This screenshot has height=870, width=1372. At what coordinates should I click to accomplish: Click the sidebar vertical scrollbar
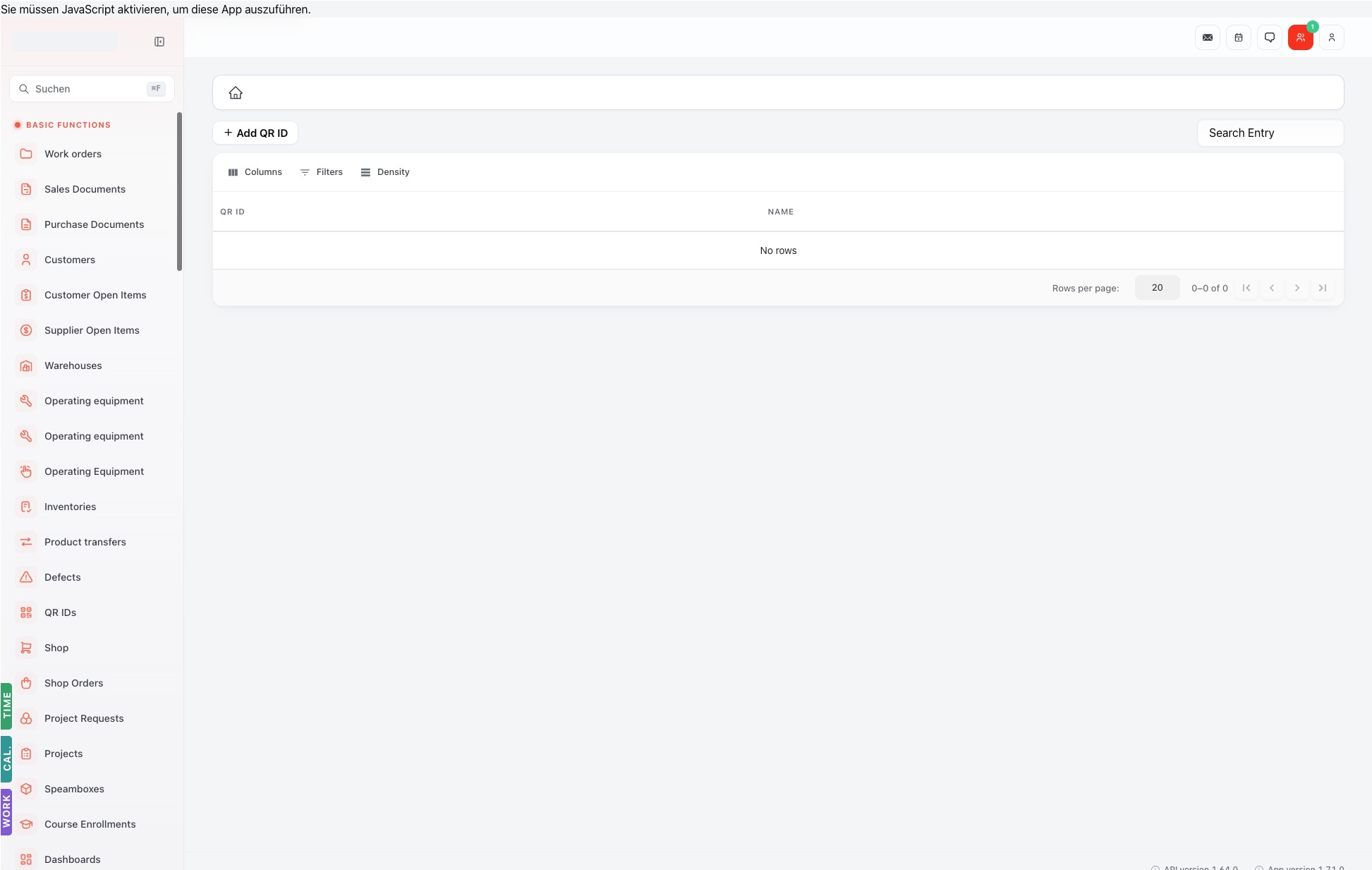point(179,191)
